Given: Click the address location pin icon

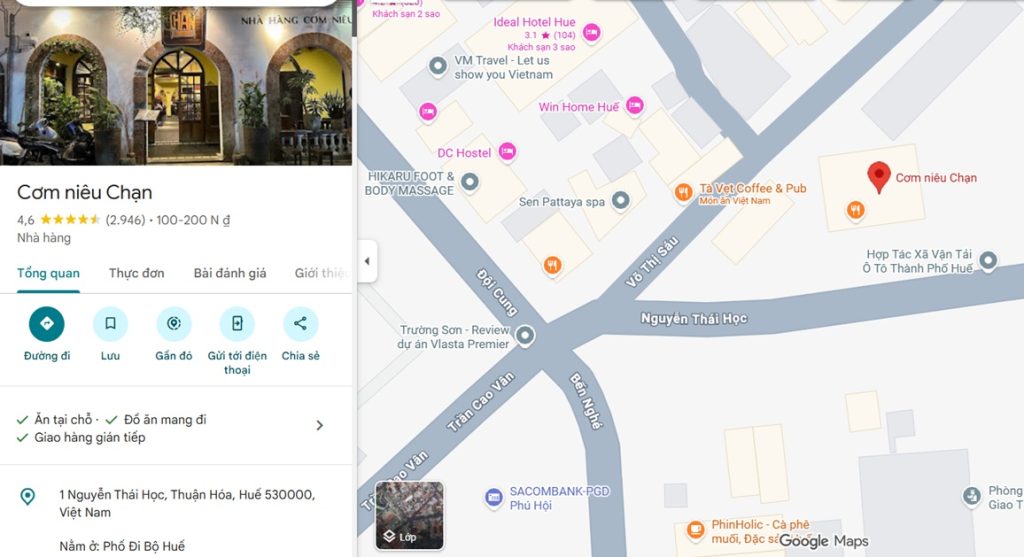Looking at the screenshot, I should coord(27,497).
